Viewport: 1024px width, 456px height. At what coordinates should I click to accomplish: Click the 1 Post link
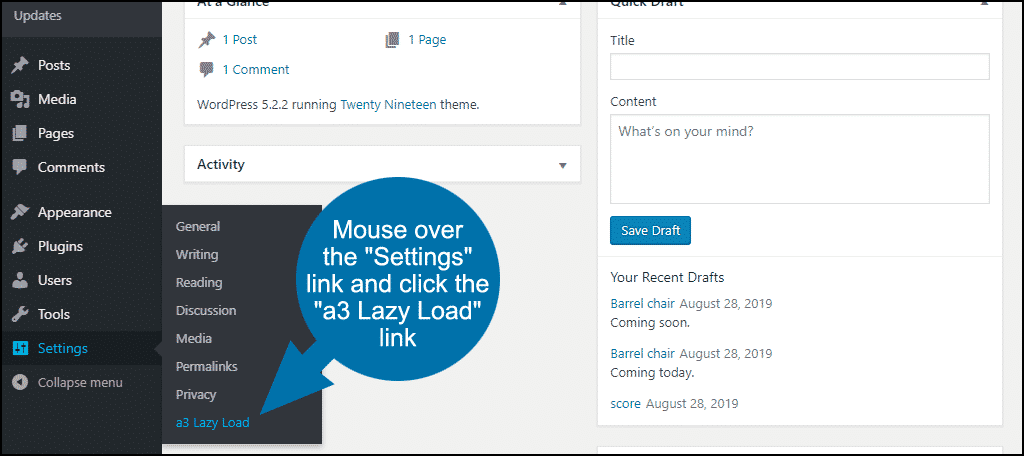(x=240, y=40)
